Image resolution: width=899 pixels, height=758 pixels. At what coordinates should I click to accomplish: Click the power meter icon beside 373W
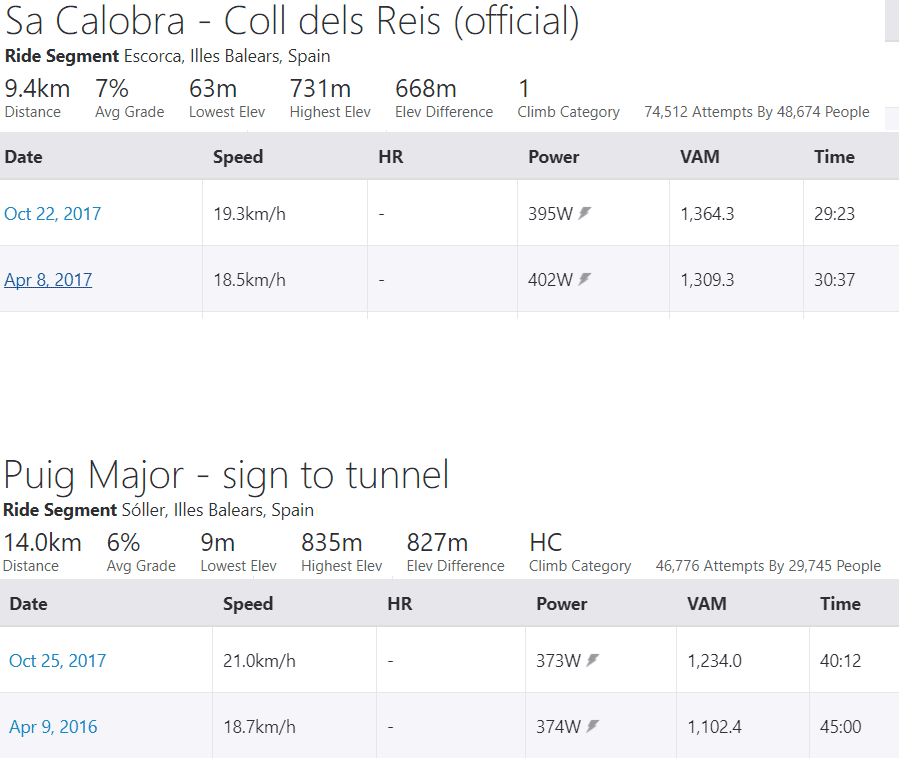tap(593, 660)
